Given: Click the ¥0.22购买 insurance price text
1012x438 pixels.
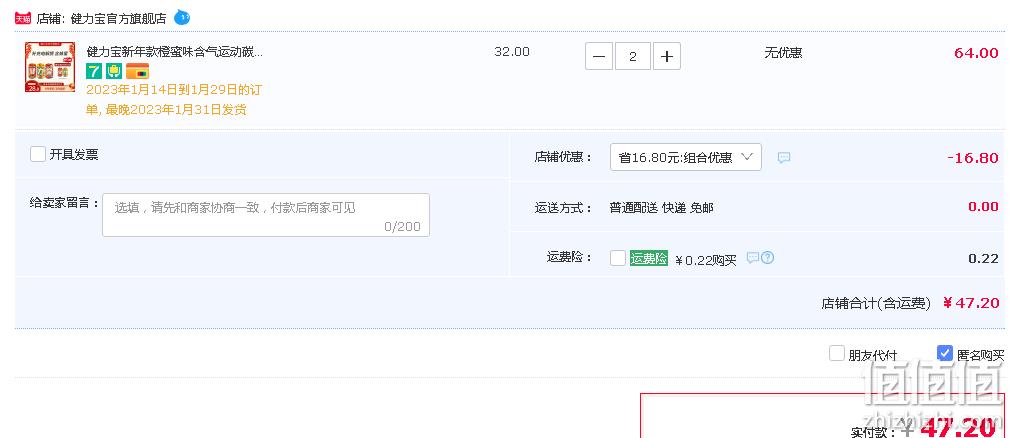Looking at the screenshot, I should [x=706, y=261].
